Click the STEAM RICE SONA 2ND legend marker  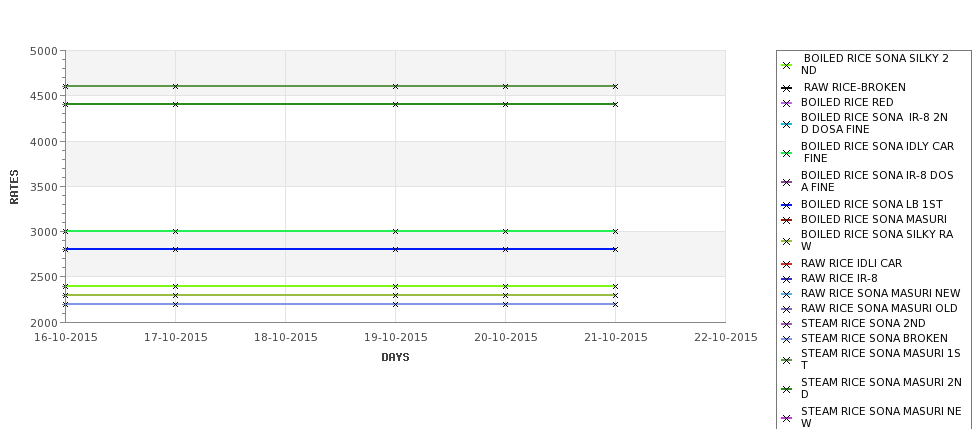787,324
